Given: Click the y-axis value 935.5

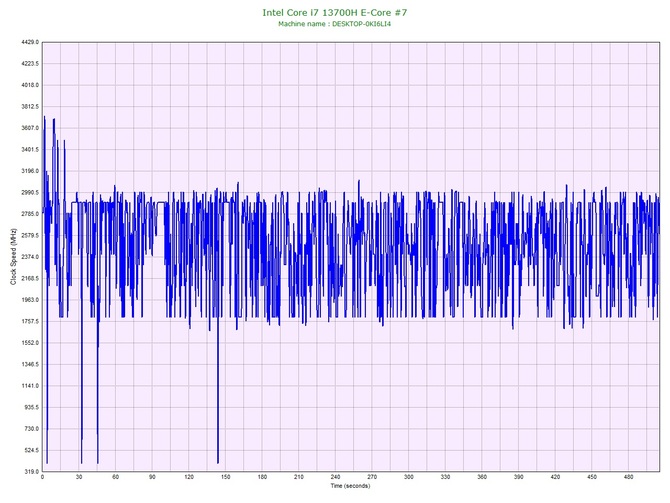Looking at the screenshot, I should (x=31, y=407).
